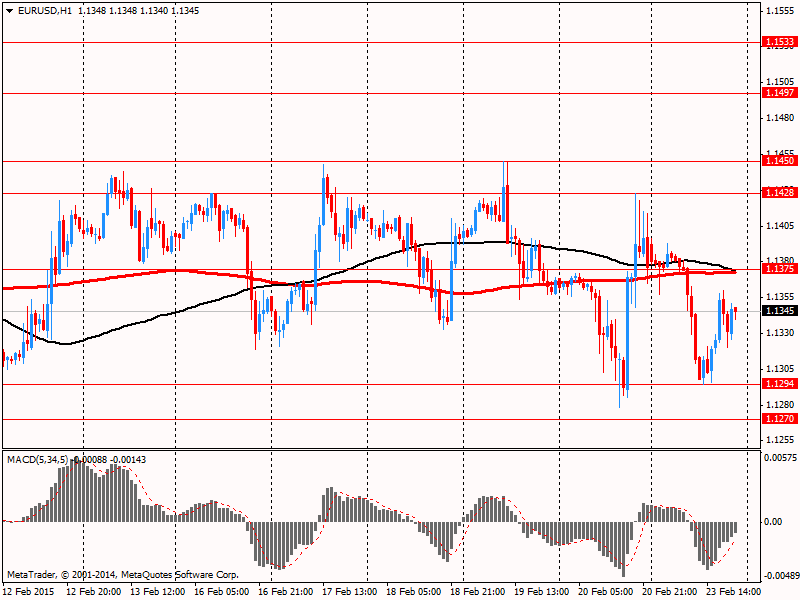
Task: Click the 1.1405 price scale value
Action: (x=780, y=226)
